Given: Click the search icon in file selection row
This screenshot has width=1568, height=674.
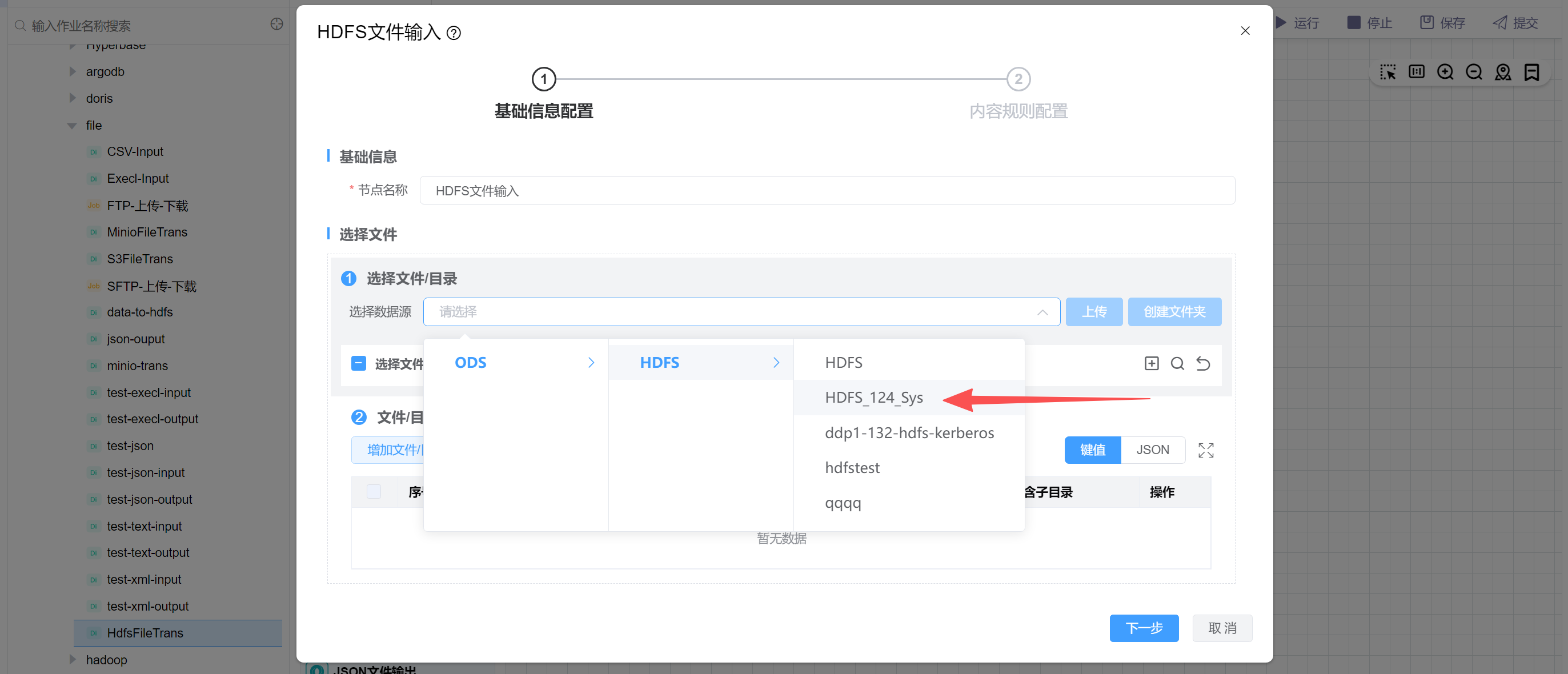Looking at the screenshot, I should (x=1177, y=363).
